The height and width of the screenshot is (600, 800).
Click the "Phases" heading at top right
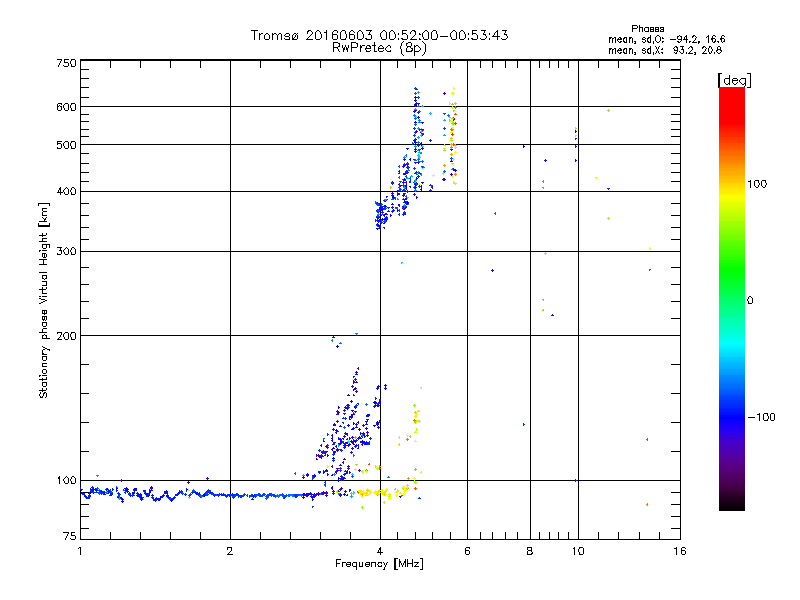click(x=647, y=29)
